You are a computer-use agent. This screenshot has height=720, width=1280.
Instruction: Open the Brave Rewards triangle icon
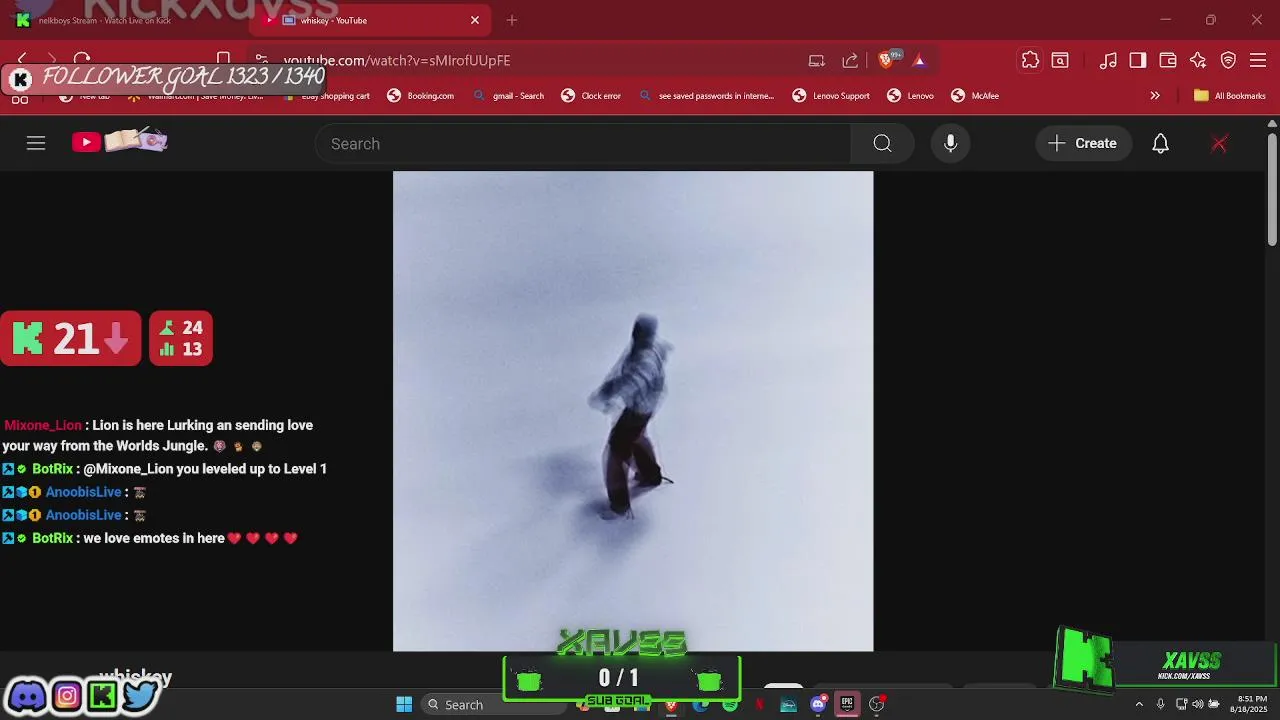919,60
